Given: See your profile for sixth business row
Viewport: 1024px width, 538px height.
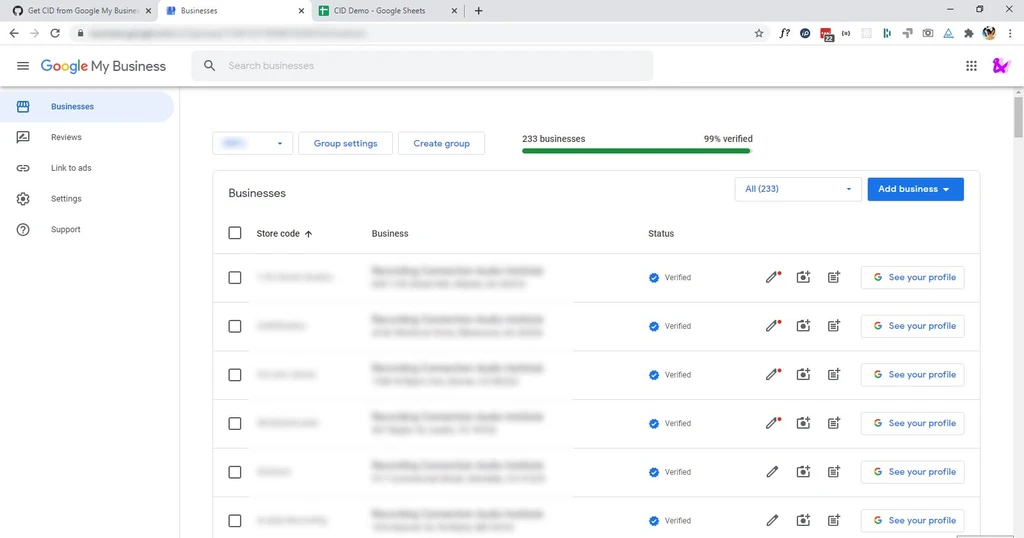Looking at the screenshot, I should pos(912,520).
